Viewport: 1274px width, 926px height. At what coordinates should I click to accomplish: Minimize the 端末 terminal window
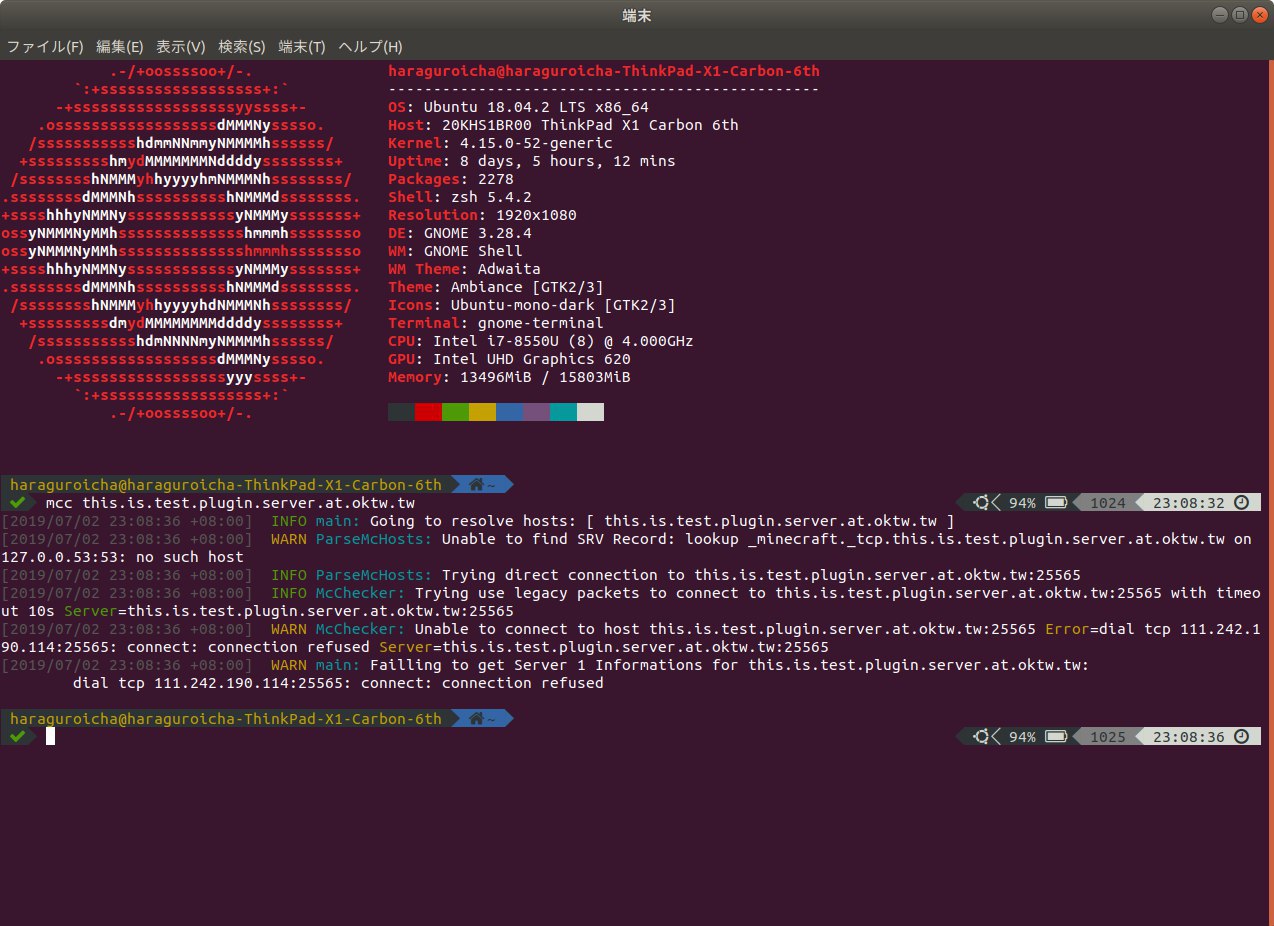(x=1221, y=14)
